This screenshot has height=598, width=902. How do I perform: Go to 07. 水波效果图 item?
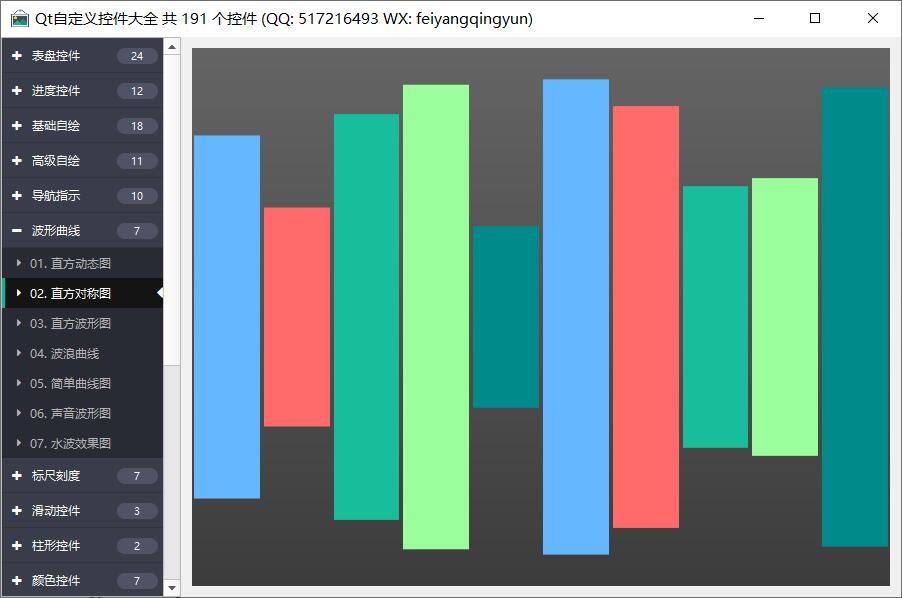tap(70, 443)
